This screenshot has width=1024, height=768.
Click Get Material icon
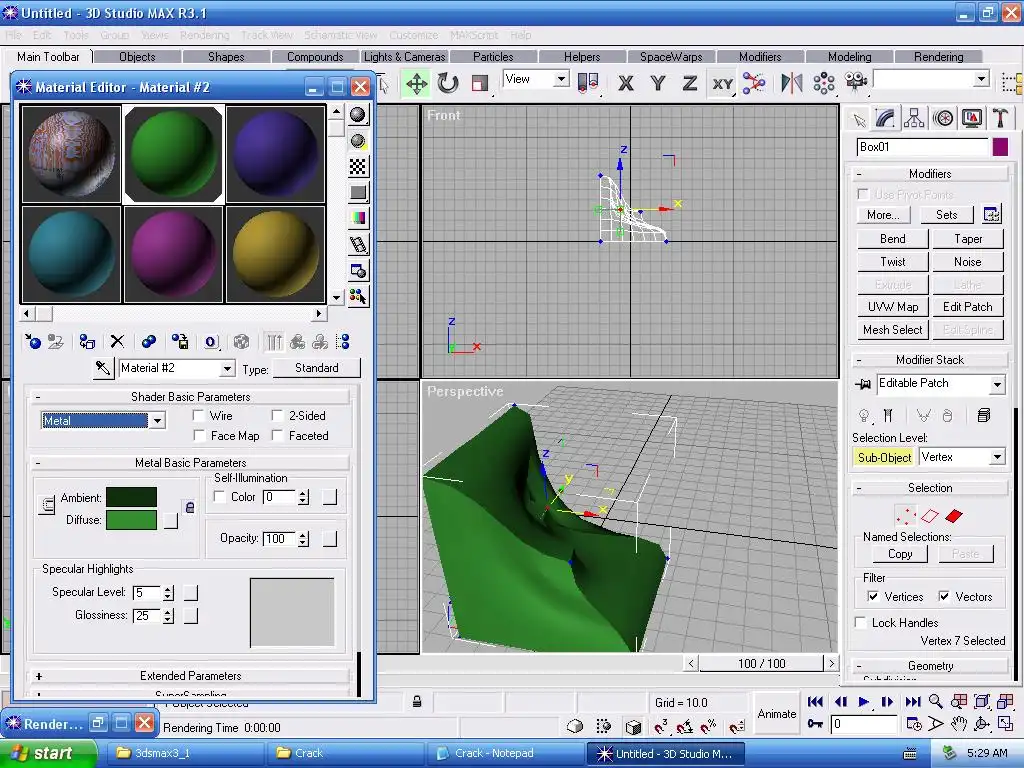pyautogui.click(x=33, y=342)
